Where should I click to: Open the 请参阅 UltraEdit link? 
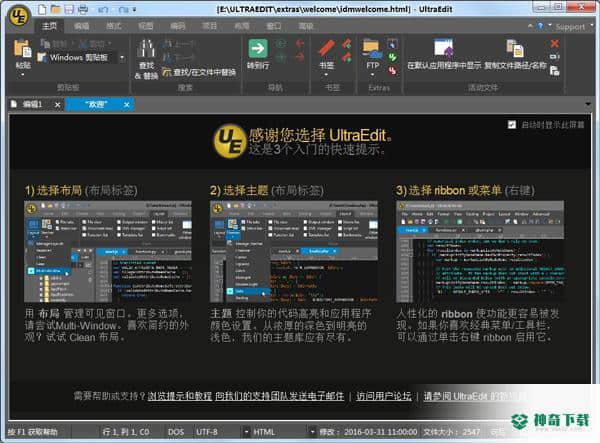click(473, 396)
